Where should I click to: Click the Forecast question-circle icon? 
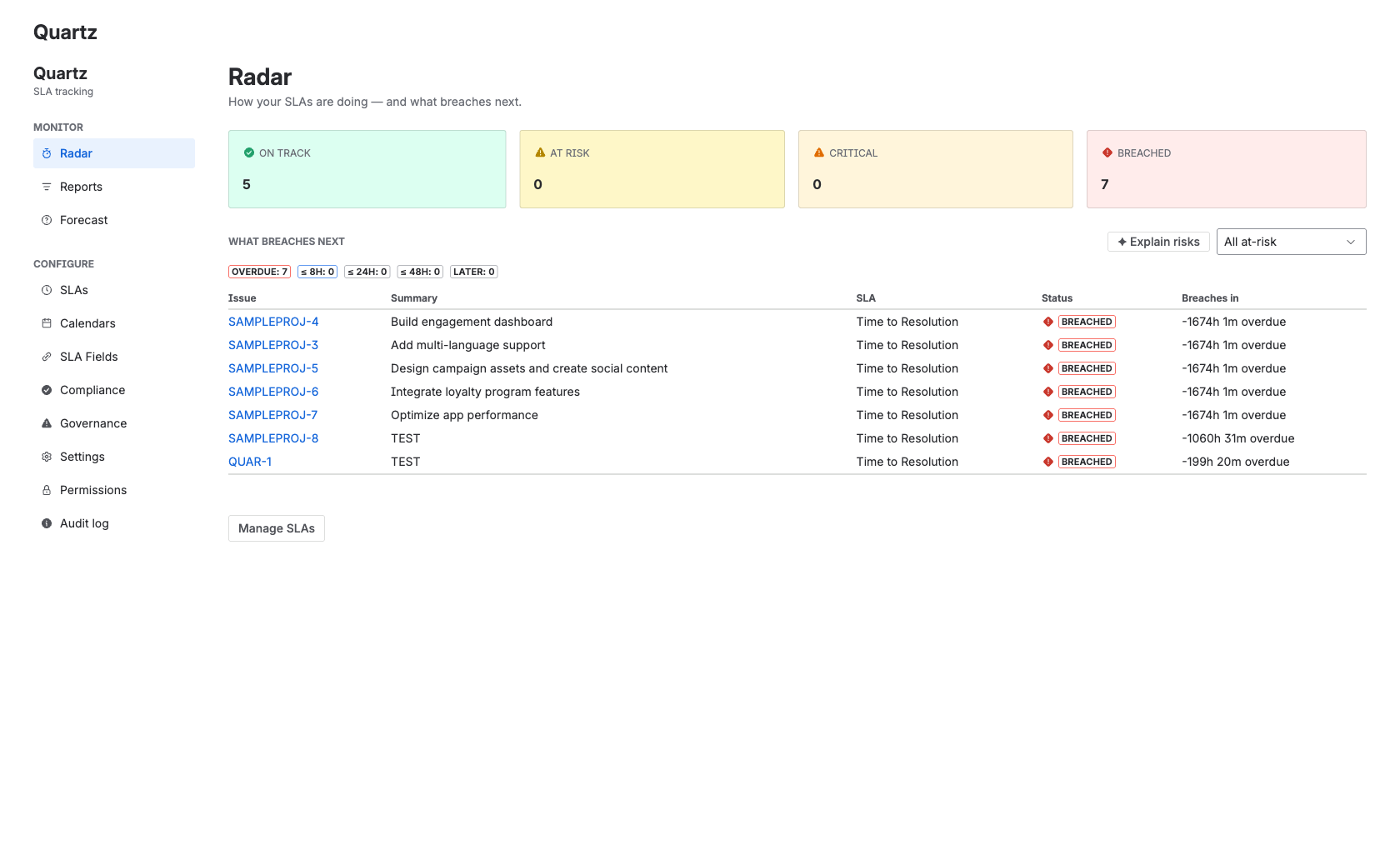47,220
